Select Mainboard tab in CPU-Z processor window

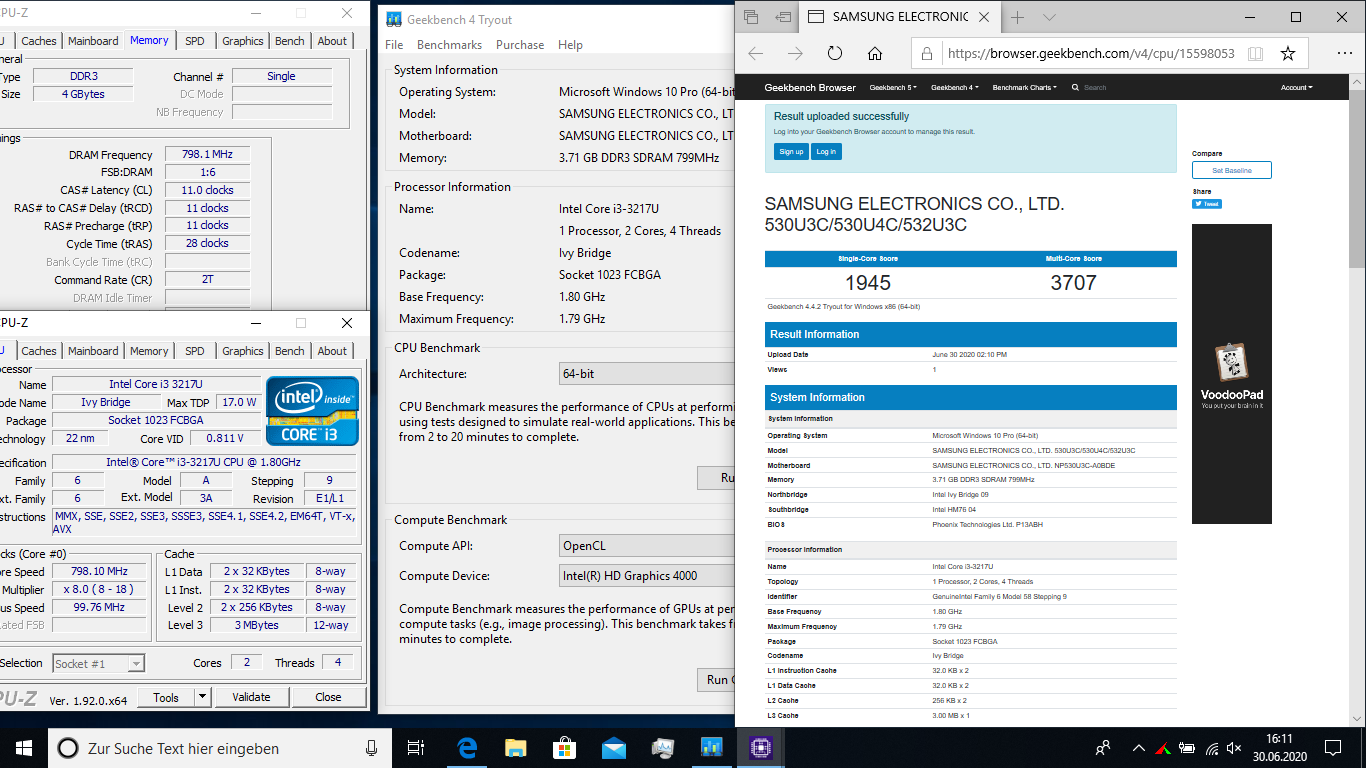click(93, 351)
